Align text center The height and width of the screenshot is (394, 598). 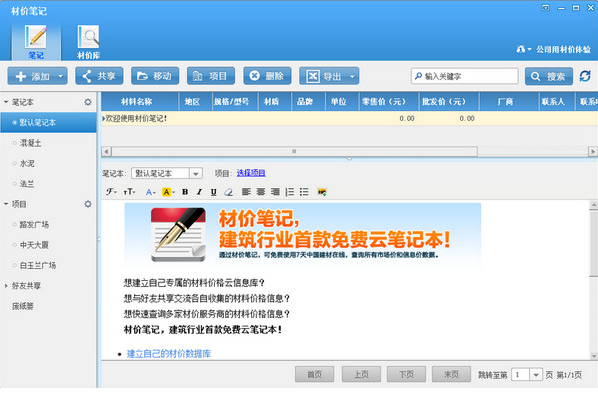(261, 192)
